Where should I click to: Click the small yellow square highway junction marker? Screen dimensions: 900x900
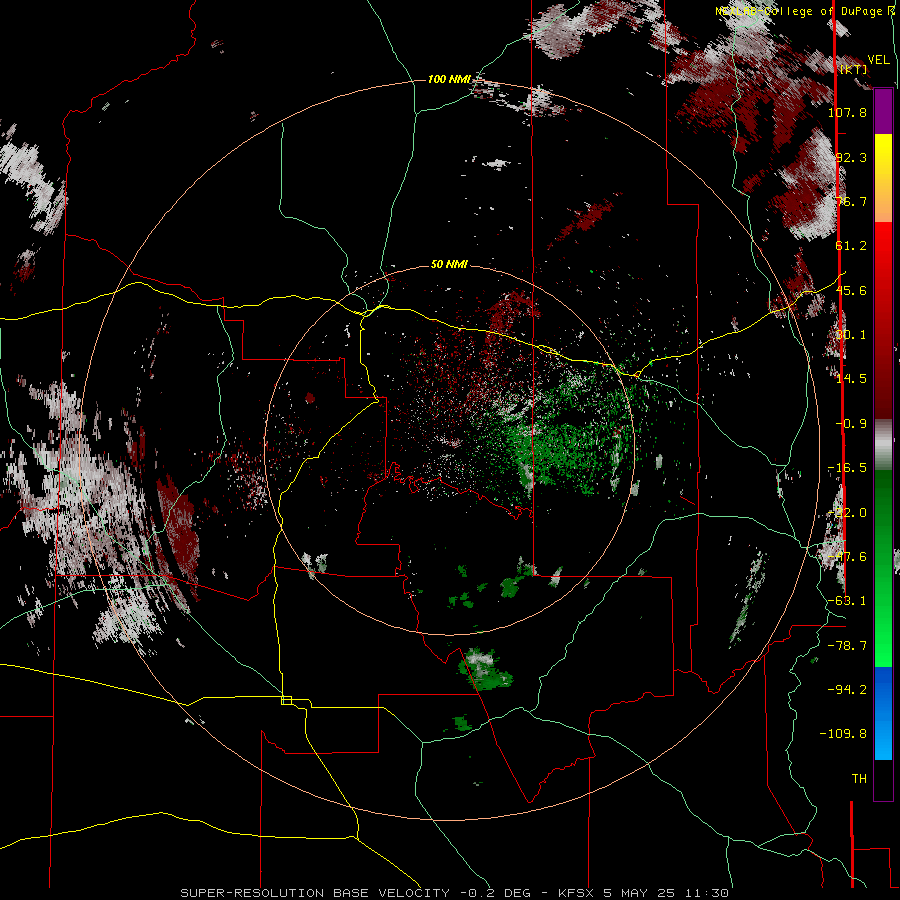point(286,700)
